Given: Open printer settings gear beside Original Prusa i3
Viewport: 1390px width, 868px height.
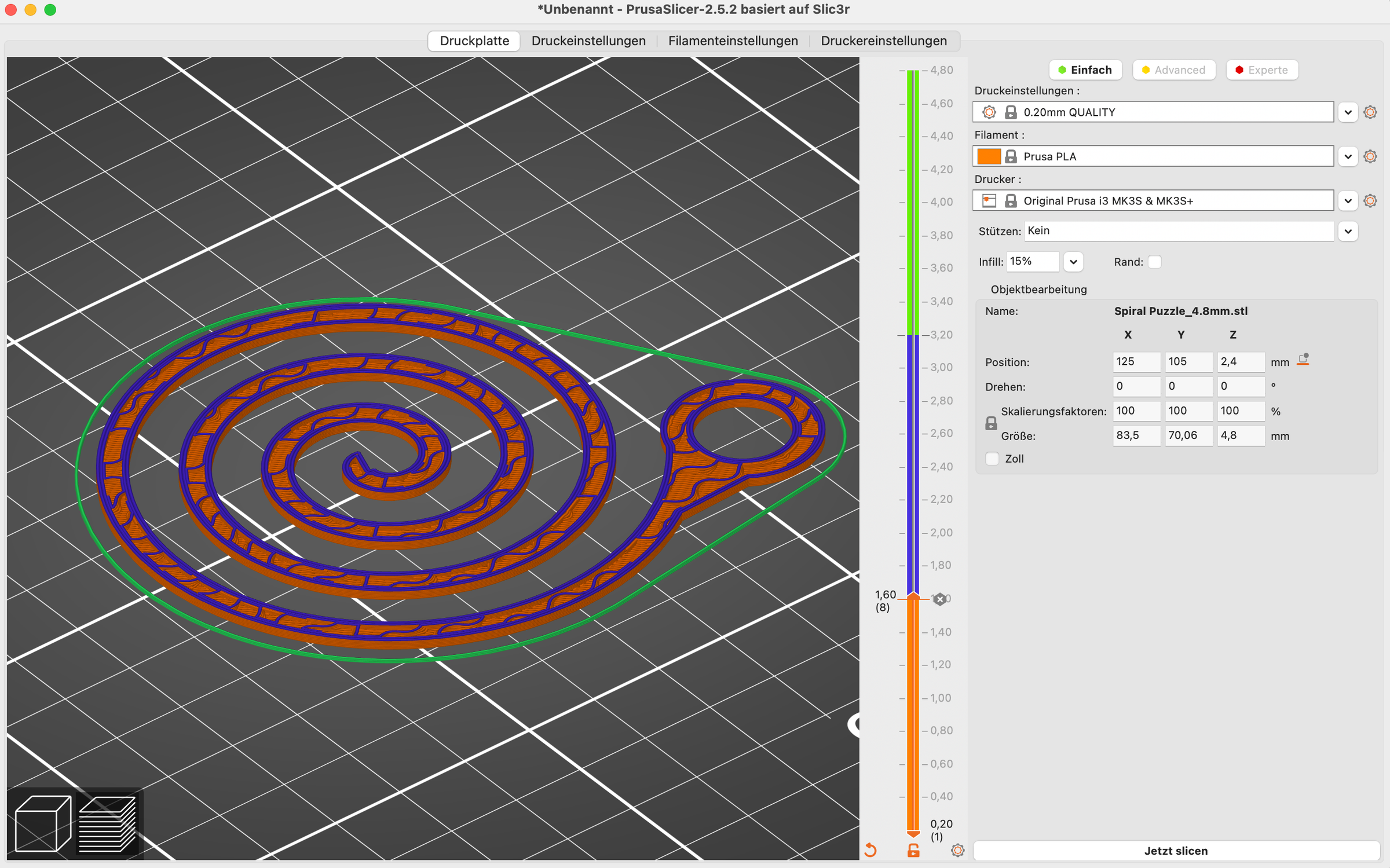Looking at the screenshot, I should click(1370, 200).
